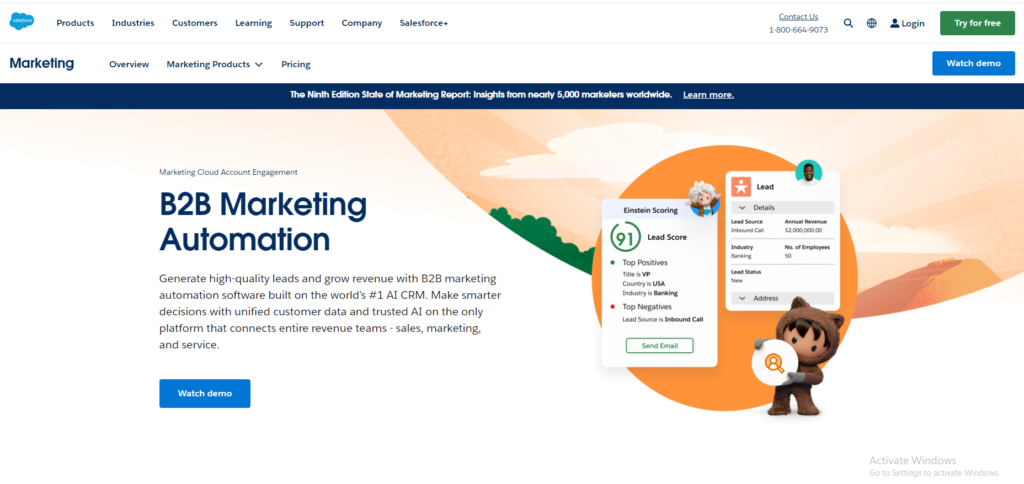Collapse the Details section in Lead card
Screen dimensions: 1024x484
pos(782,208)
